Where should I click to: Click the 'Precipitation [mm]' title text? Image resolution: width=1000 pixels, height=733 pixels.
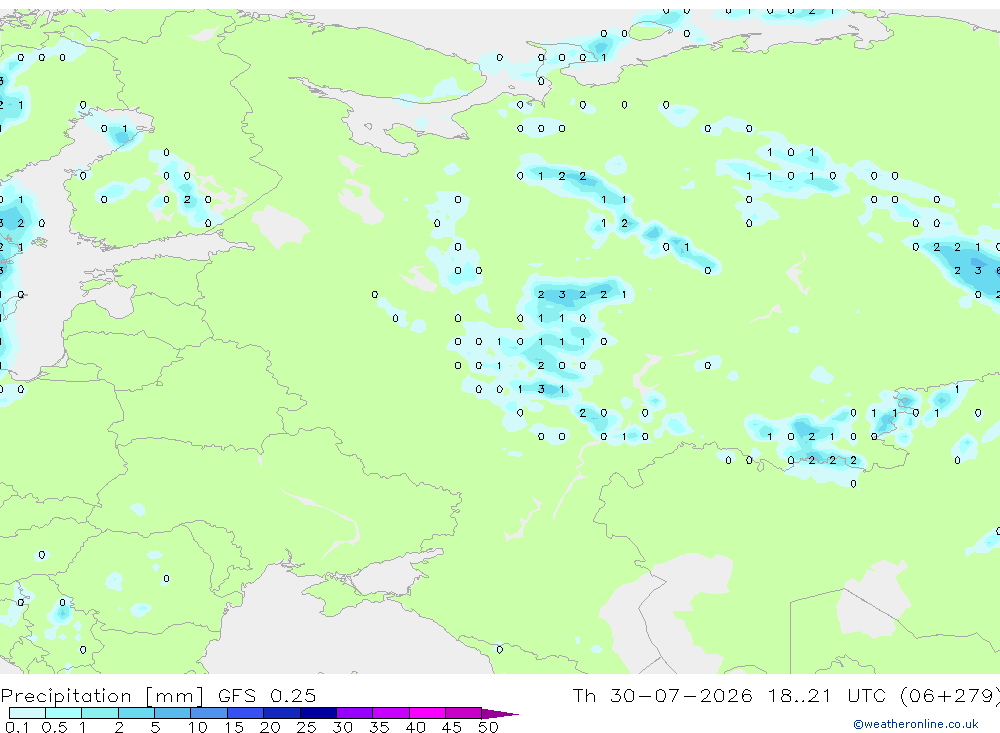[x=102, y=696]
